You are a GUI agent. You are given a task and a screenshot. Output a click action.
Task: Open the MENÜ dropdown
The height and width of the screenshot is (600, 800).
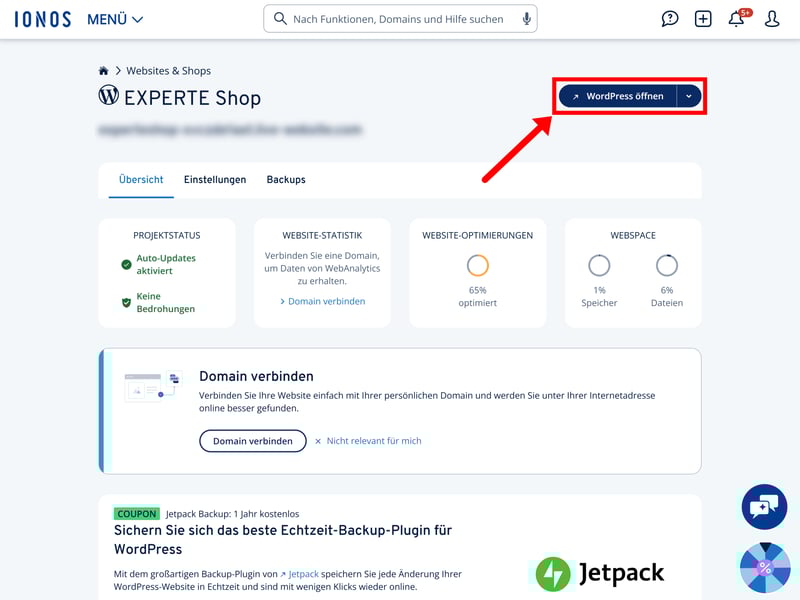115,19
